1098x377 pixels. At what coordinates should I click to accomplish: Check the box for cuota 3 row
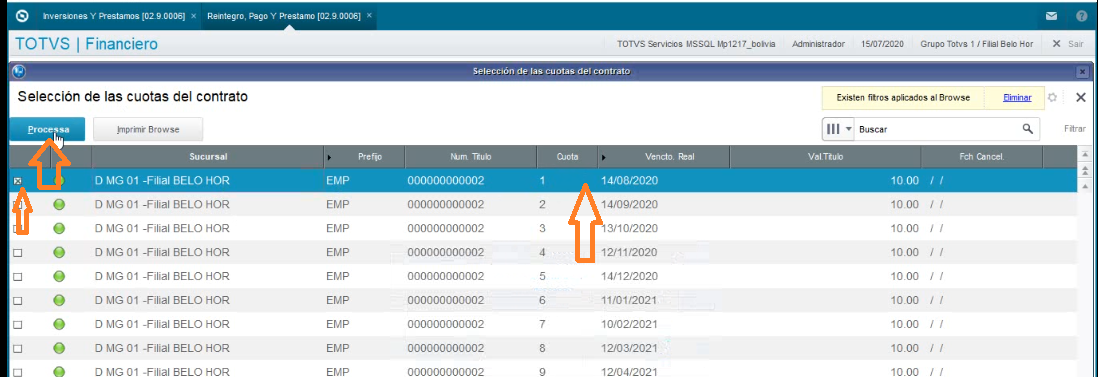coord(18,229)
